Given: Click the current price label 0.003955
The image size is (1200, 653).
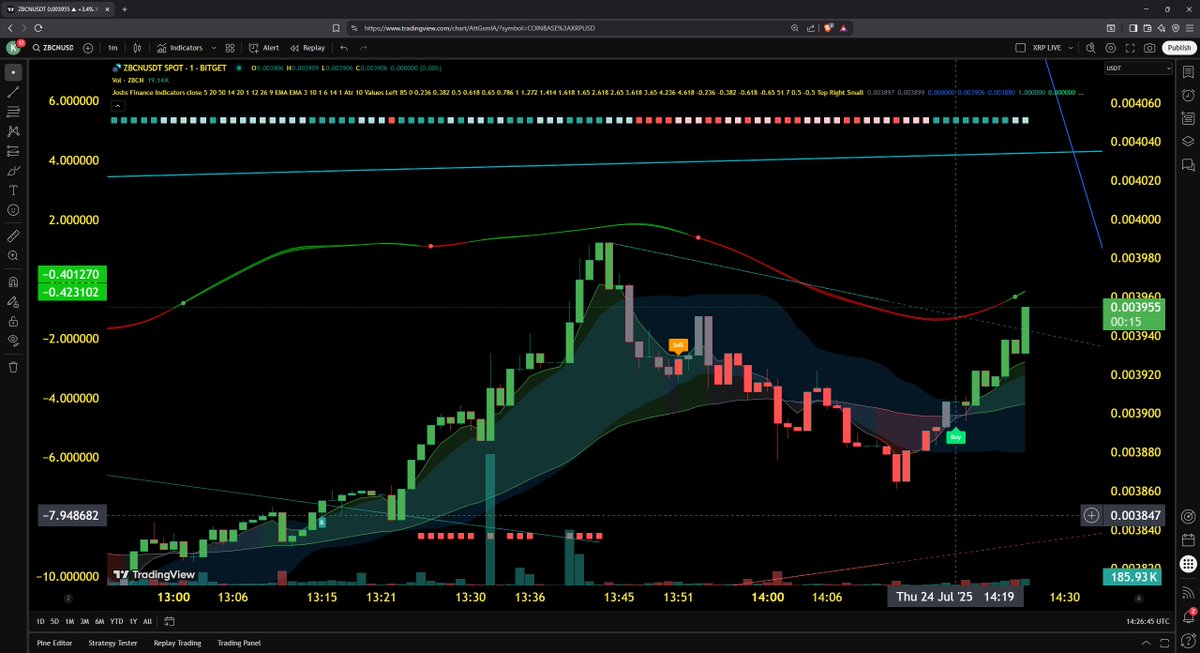Looking at the screenshot, I should (1136, 307).
